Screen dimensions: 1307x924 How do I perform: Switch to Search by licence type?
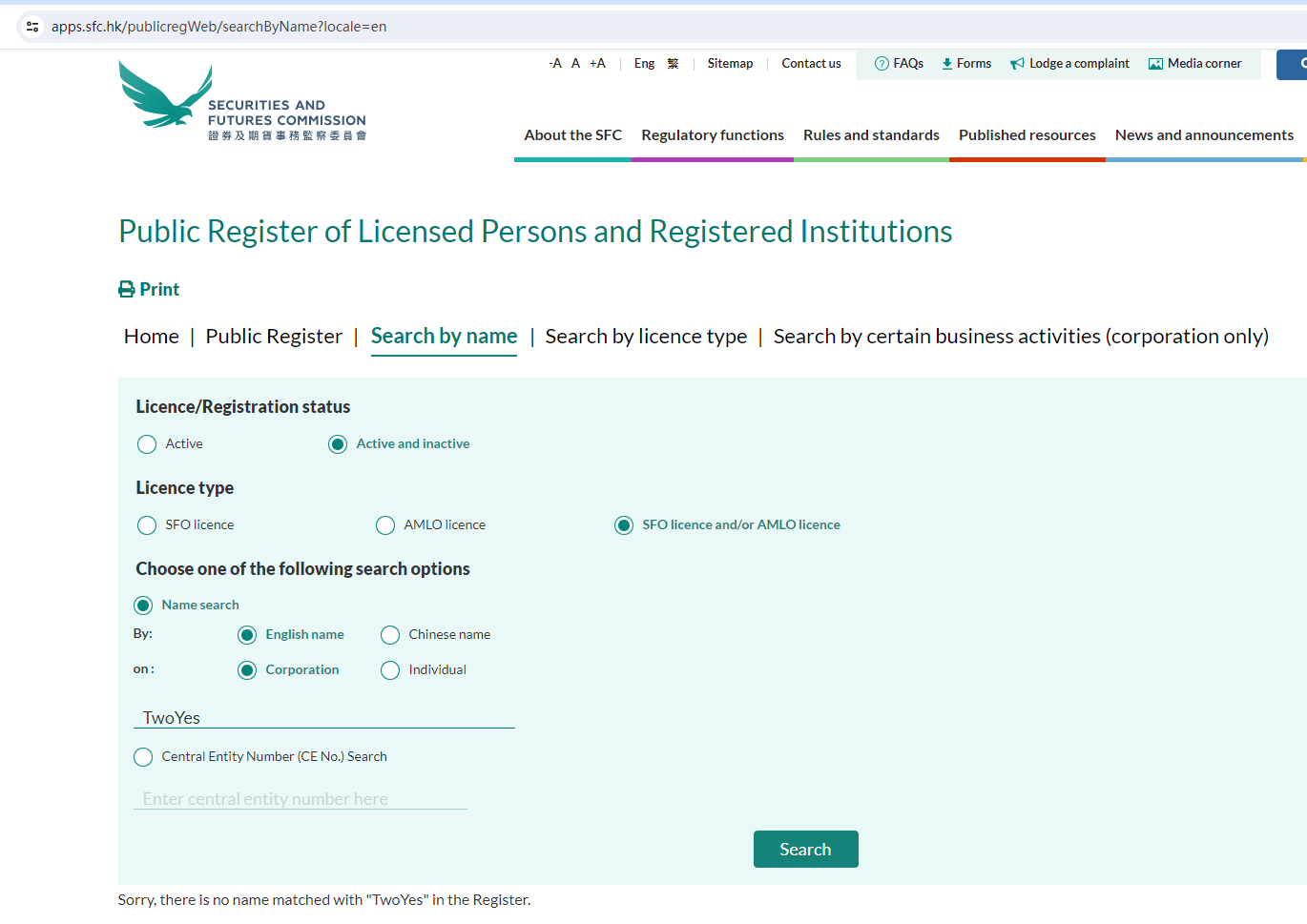tap(646, 337)
